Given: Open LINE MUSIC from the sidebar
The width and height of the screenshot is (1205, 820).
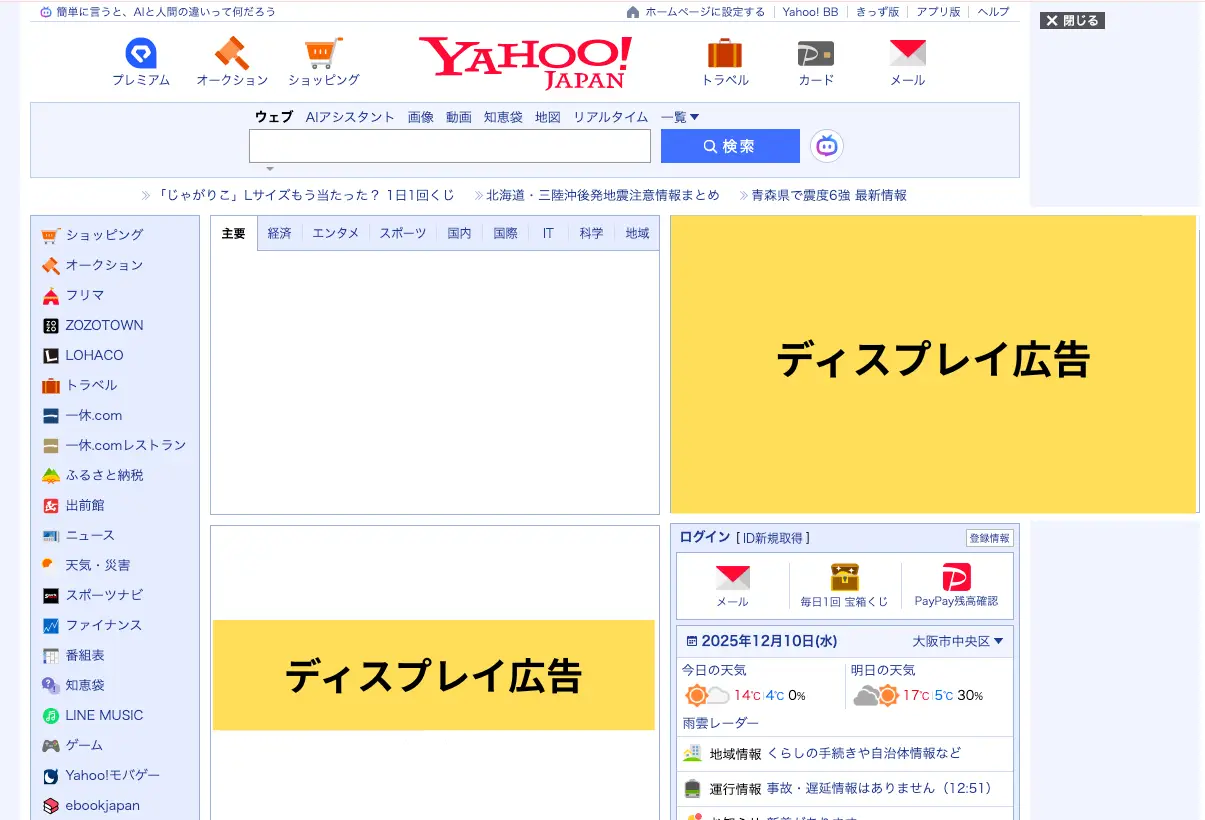Looking at the screenshot, I should click(104, 715).
